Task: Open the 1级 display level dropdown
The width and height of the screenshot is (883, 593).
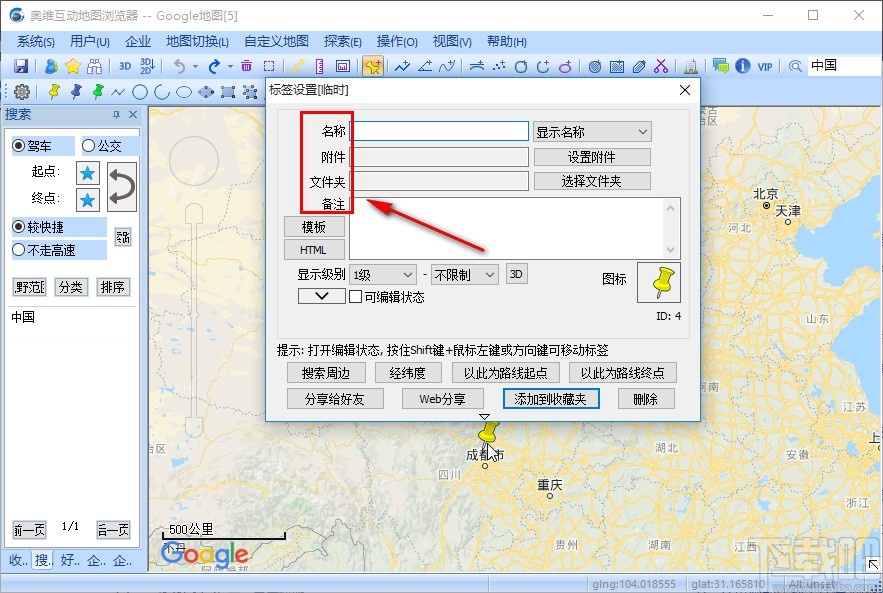Action: (x=383, y=275)
